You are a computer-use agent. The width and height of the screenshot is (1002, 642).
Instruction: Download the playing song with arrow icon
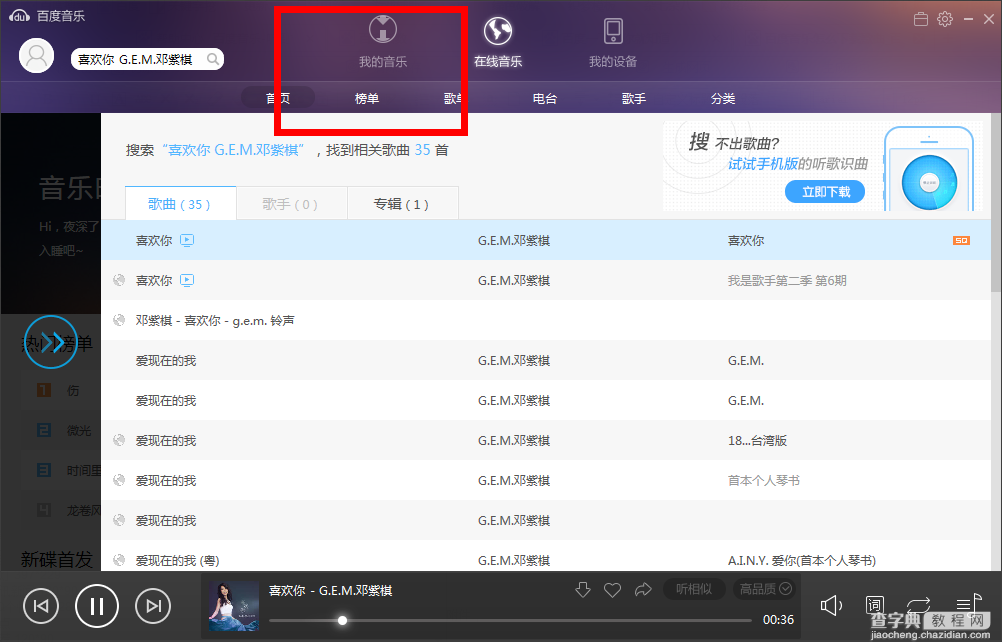(582, 590)
